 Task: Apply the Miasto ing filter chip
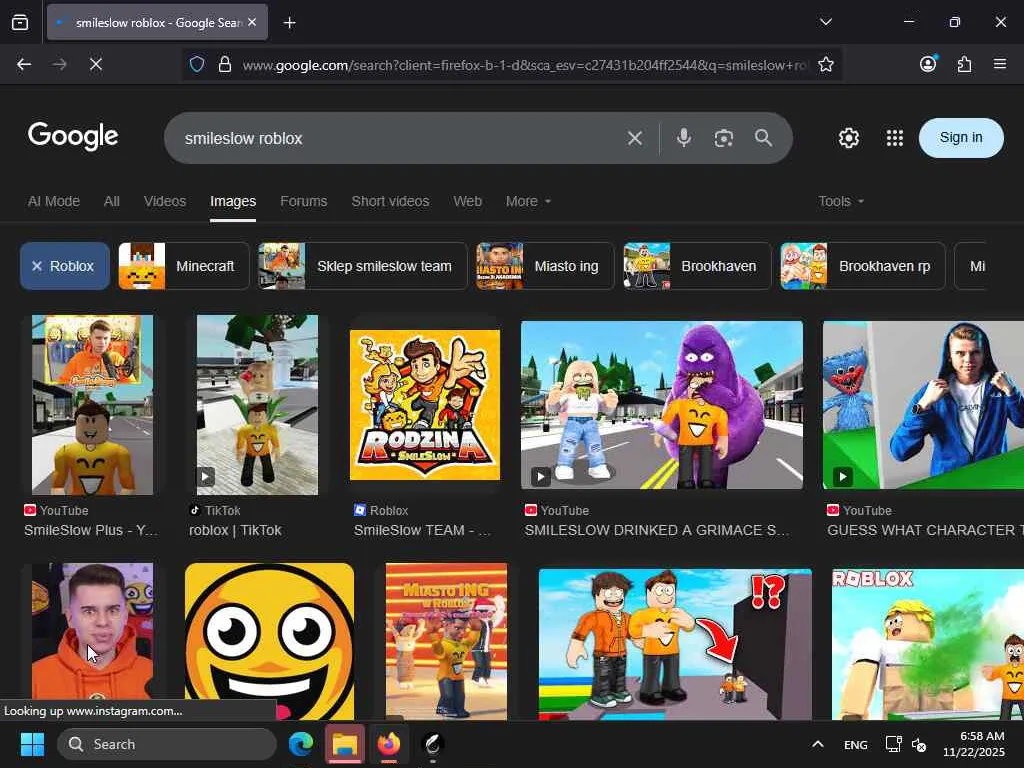coord(545,266)
